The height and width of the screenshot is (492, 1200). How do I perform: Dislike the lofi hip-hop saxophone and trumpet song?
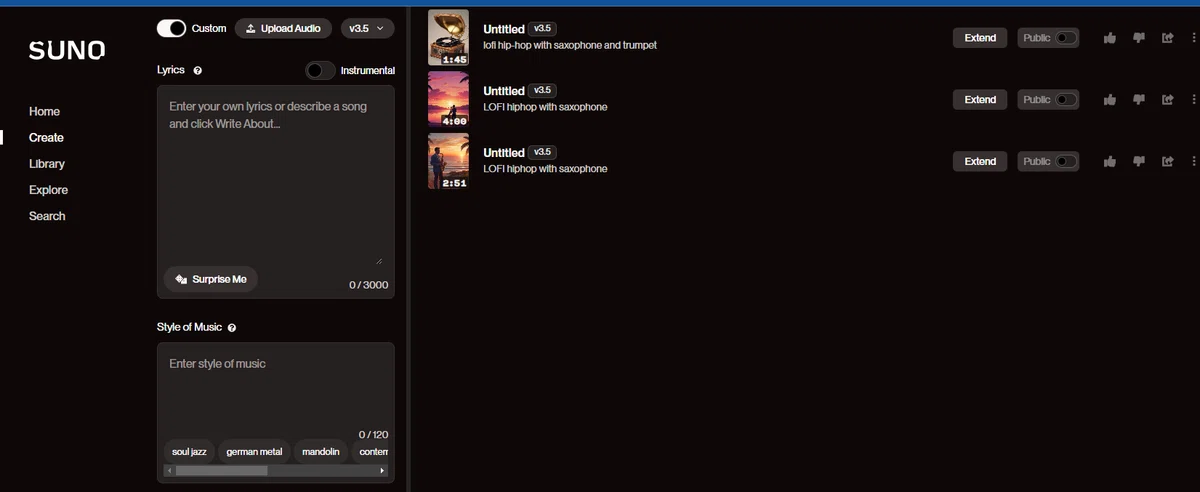[1139, 38]
